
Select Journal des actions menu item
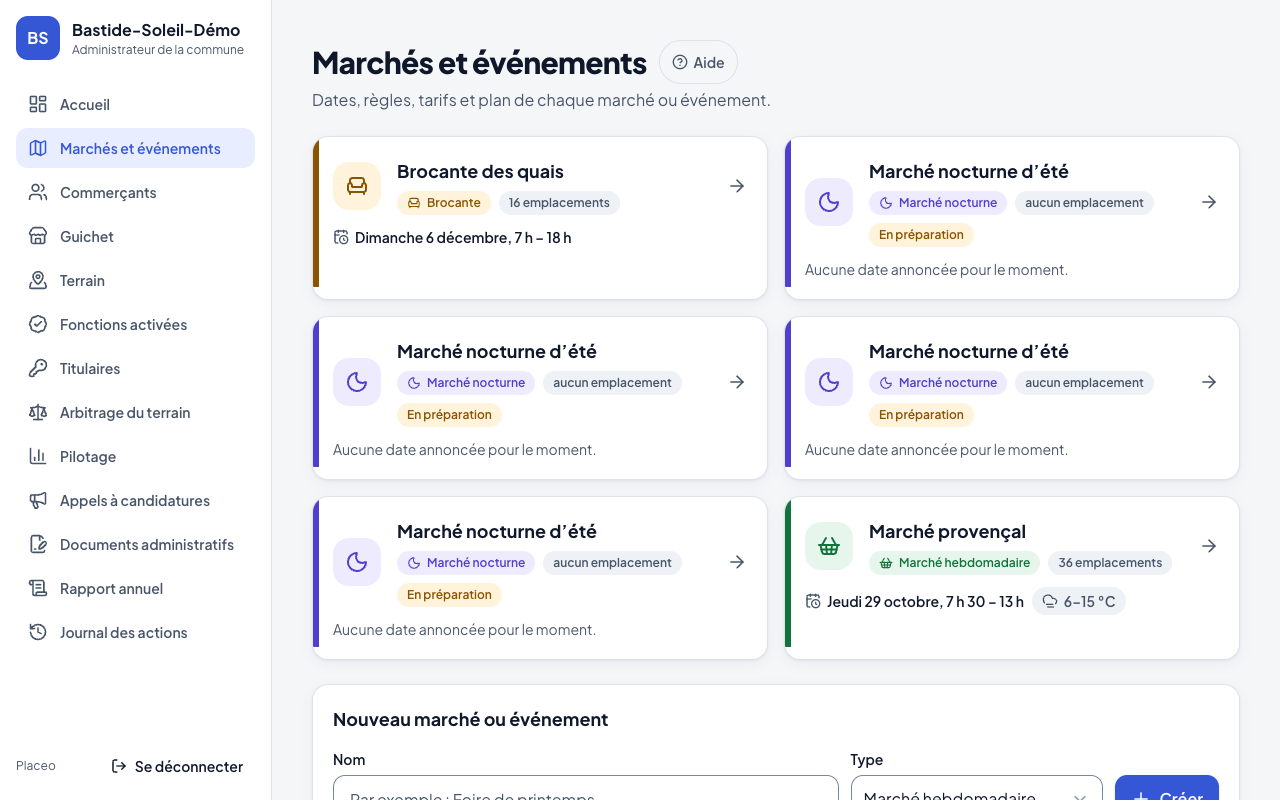pyautogui.click(x=135, y=632)
